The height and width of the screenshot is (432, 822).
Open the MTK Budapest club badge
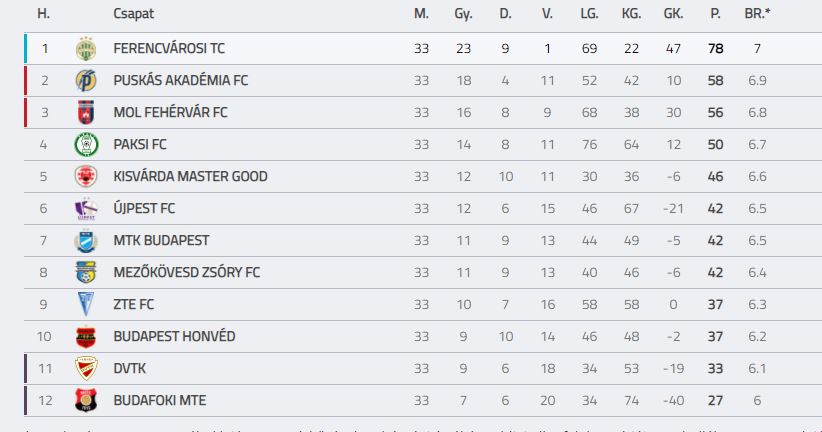(86, 241)
